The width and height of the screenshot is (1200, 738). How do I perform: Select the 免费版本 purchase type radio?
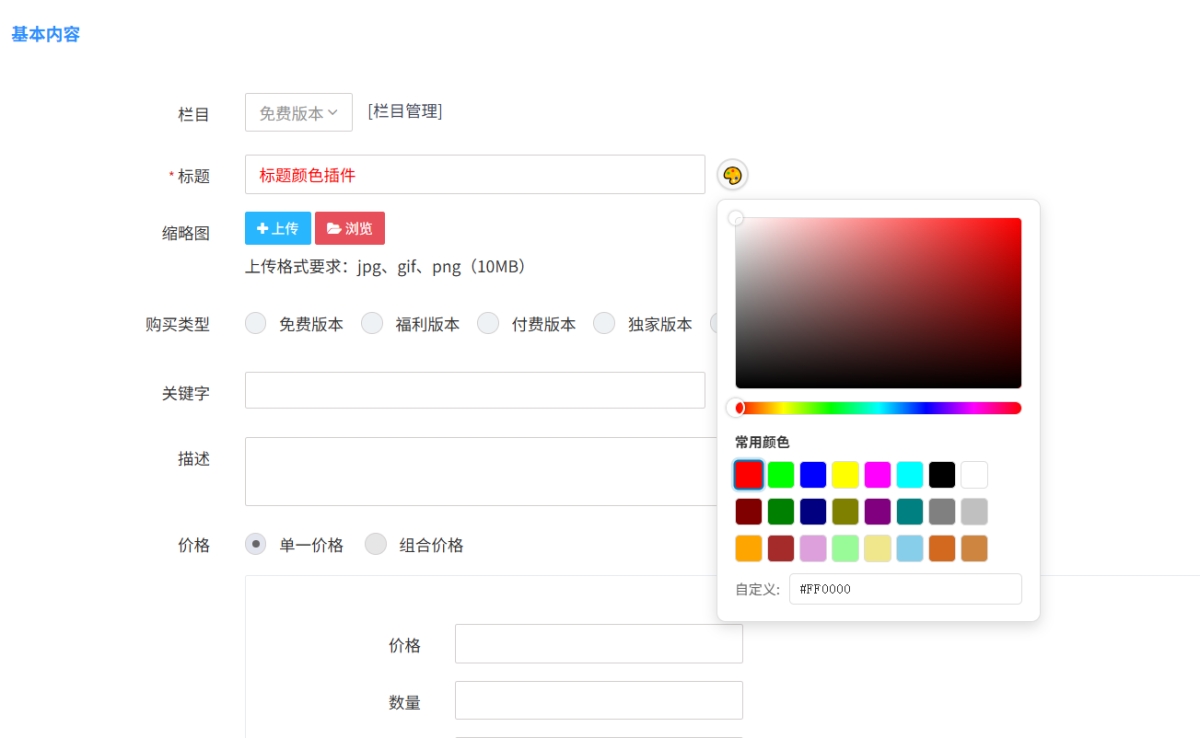[256, 323]
